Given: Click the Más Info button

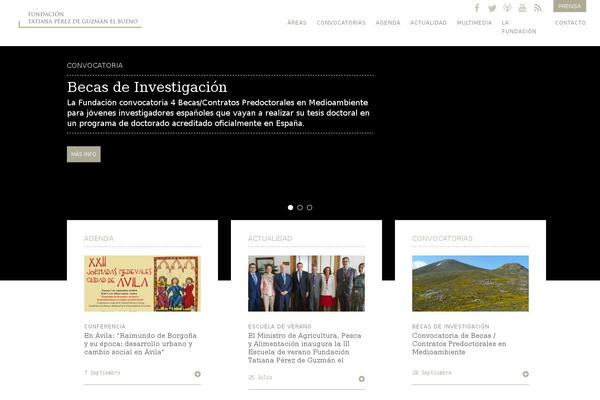Looking at the screenshot, I should coord(83,154).
